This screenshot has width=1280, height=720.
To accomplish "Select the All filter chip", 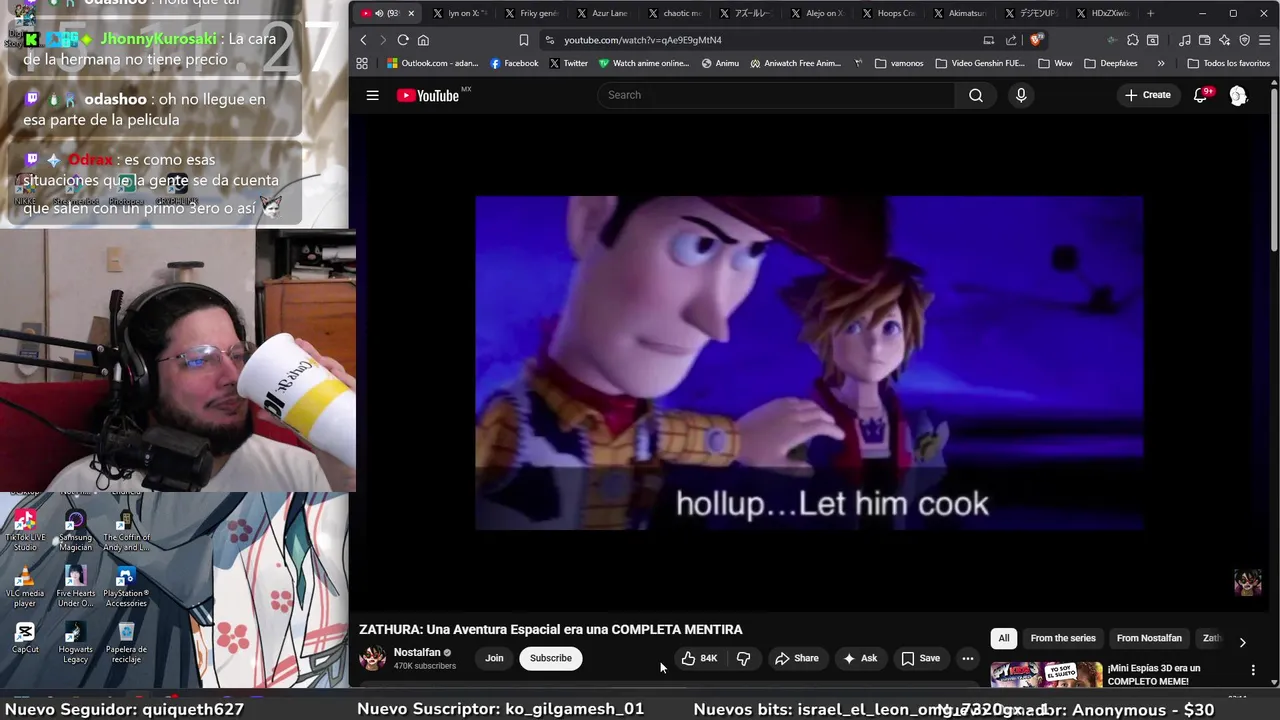I will coord(1004,638).
